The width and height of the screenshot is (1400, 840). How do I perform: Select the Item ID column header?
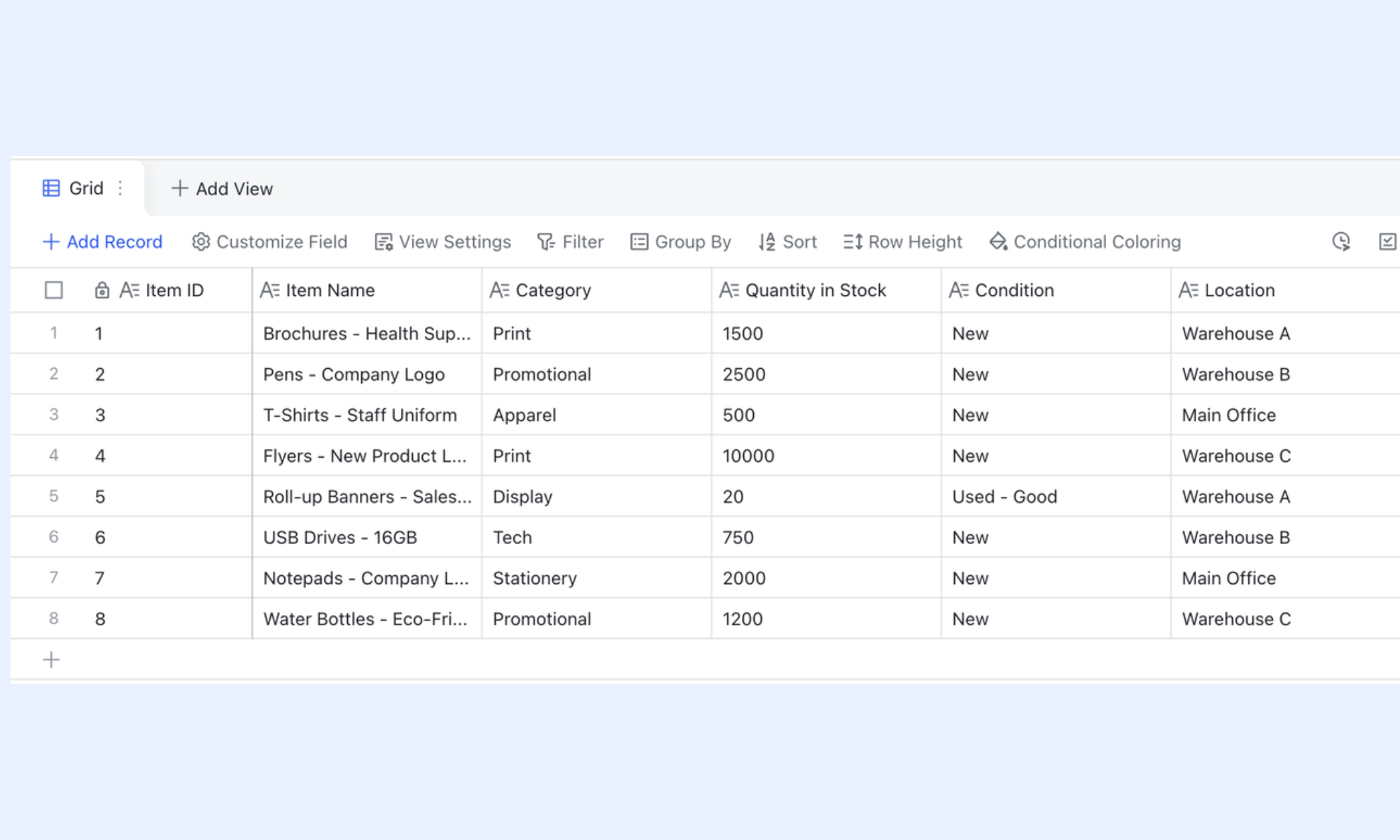[168, 290]
